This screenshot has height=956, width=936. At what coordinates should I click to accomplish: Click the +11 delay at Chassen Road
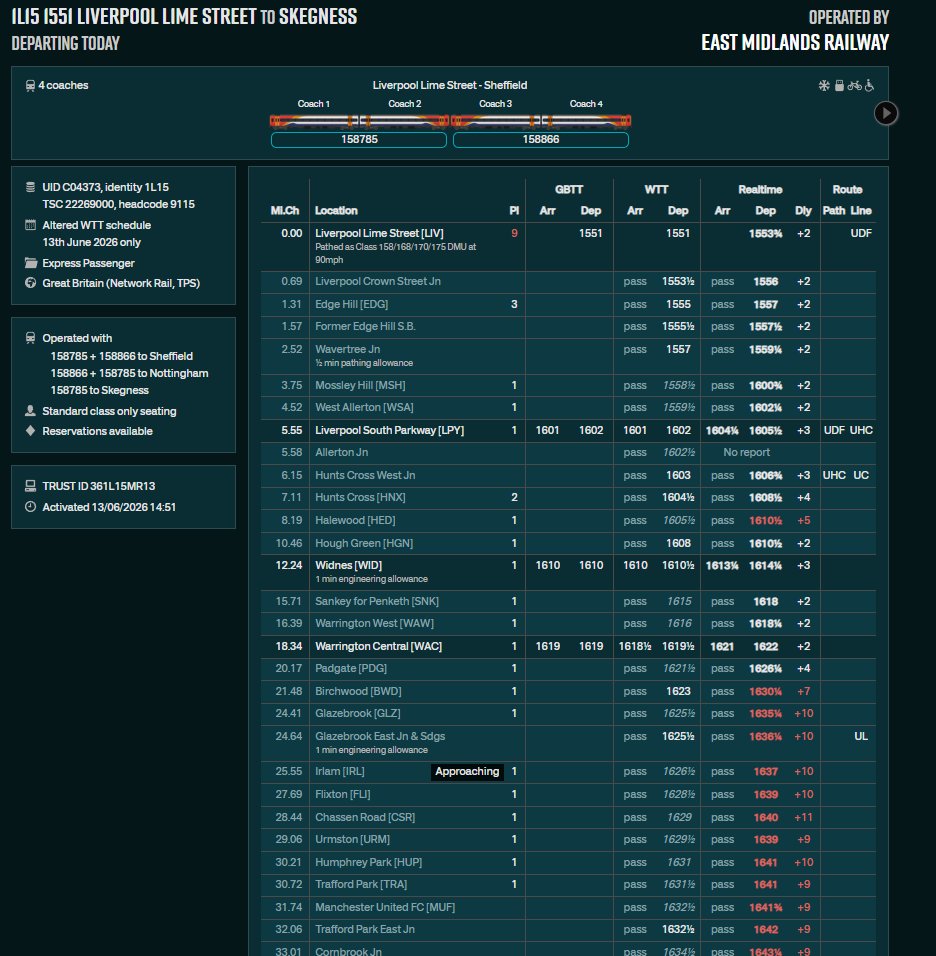pyautogui.click(x=804, y=817)
